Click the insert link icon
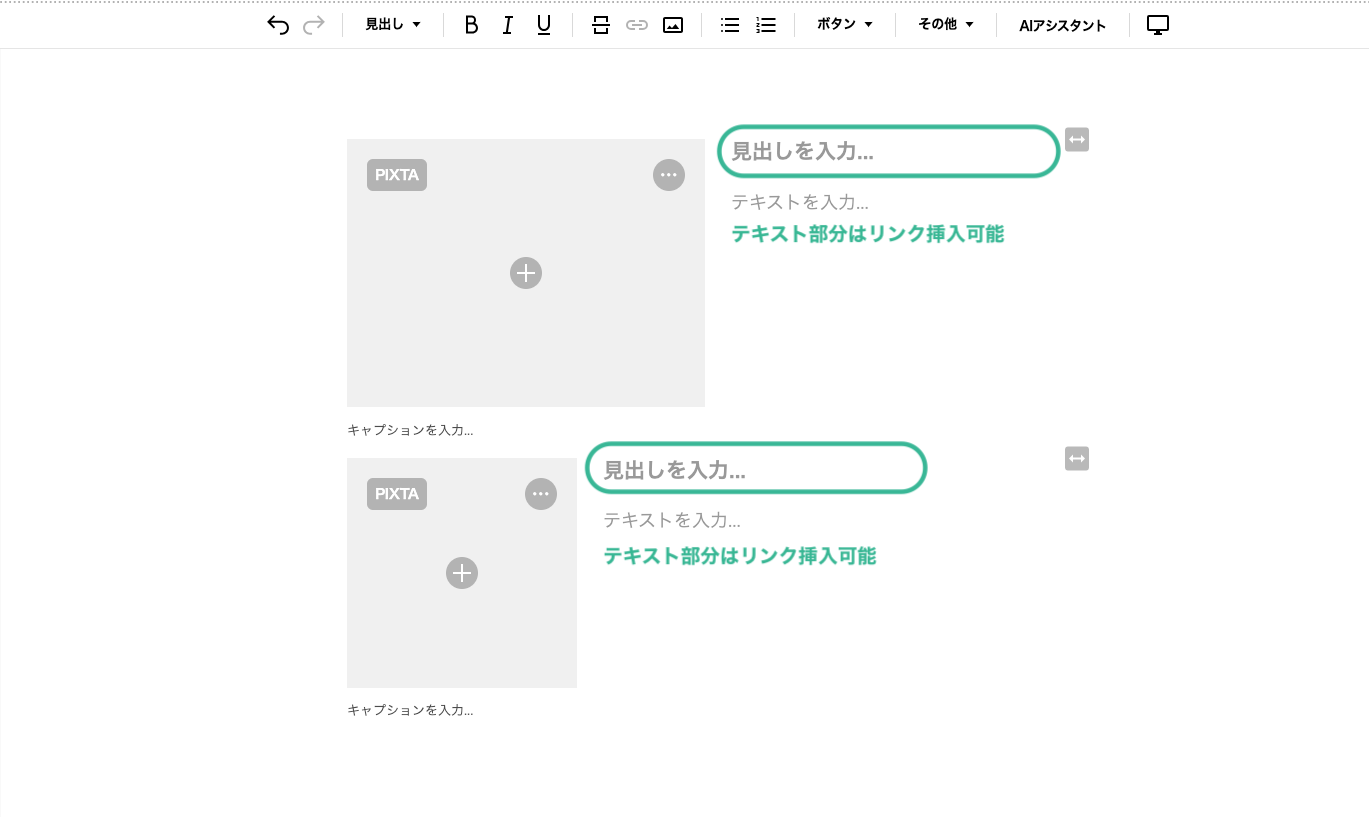The image size is (1369, 817). pos(637,25)
